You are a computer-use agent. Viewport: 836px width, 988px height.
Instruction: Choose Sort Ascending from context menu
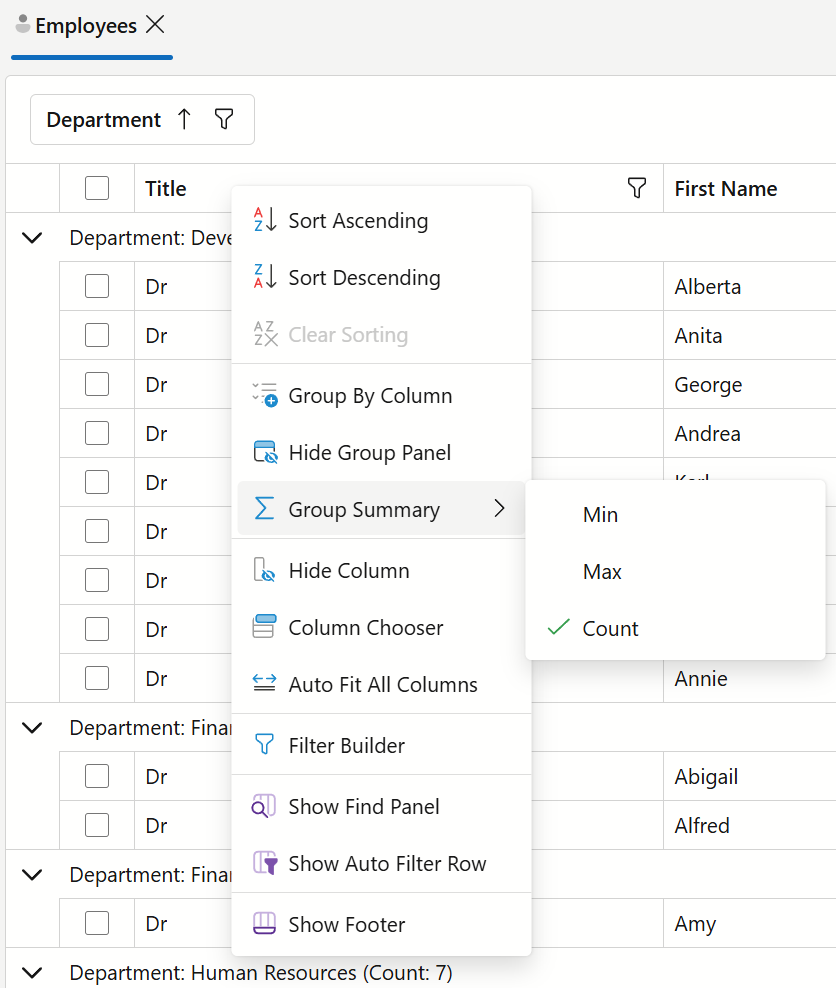(x=381, y=220)
